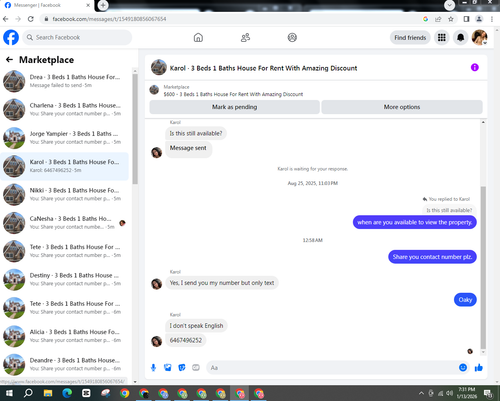The image size is (500, 401).
Task: Open Nikki conversation in list
Action: click(64, 194)
